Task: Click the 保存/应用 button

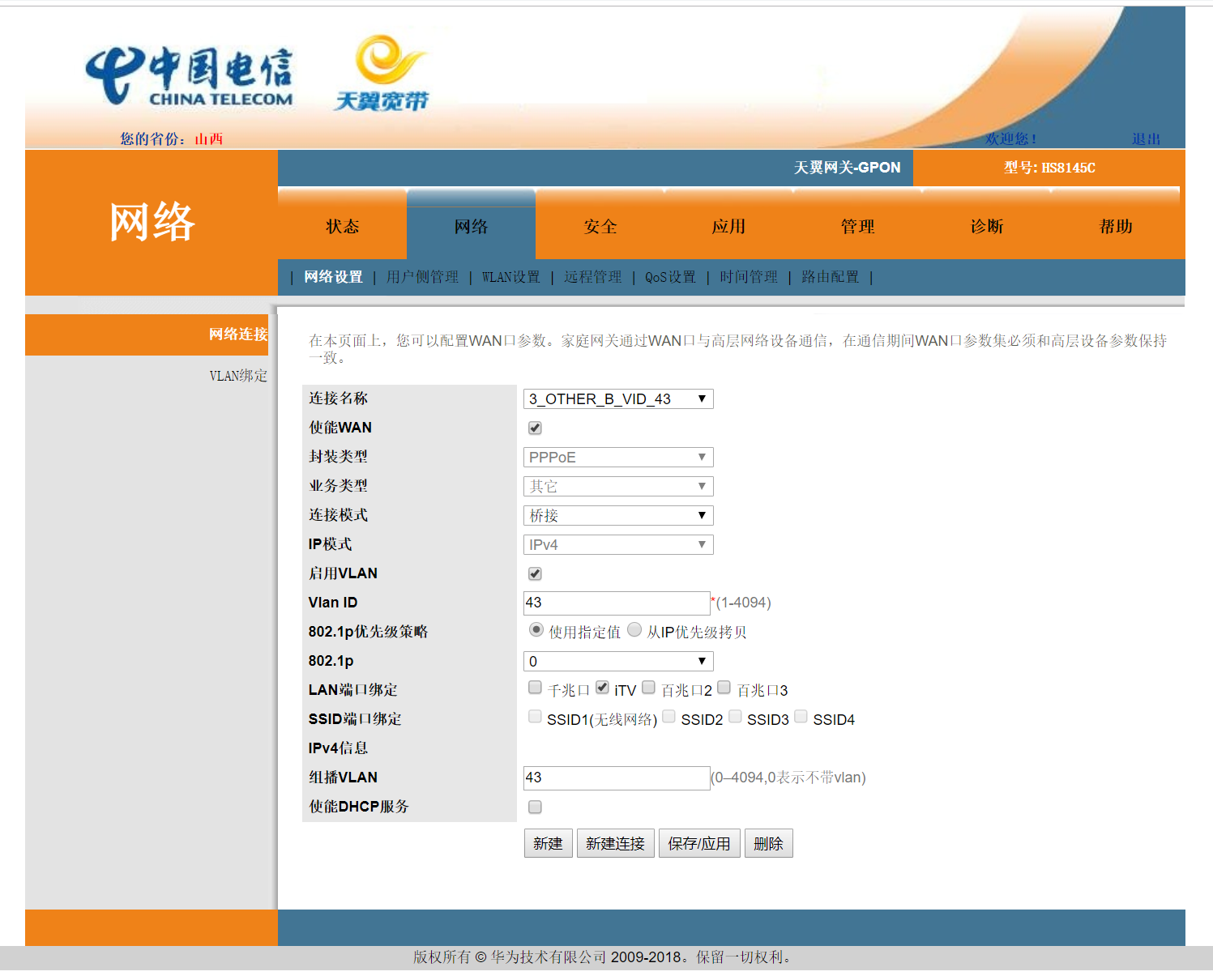Action: click(x=698, y=843)
